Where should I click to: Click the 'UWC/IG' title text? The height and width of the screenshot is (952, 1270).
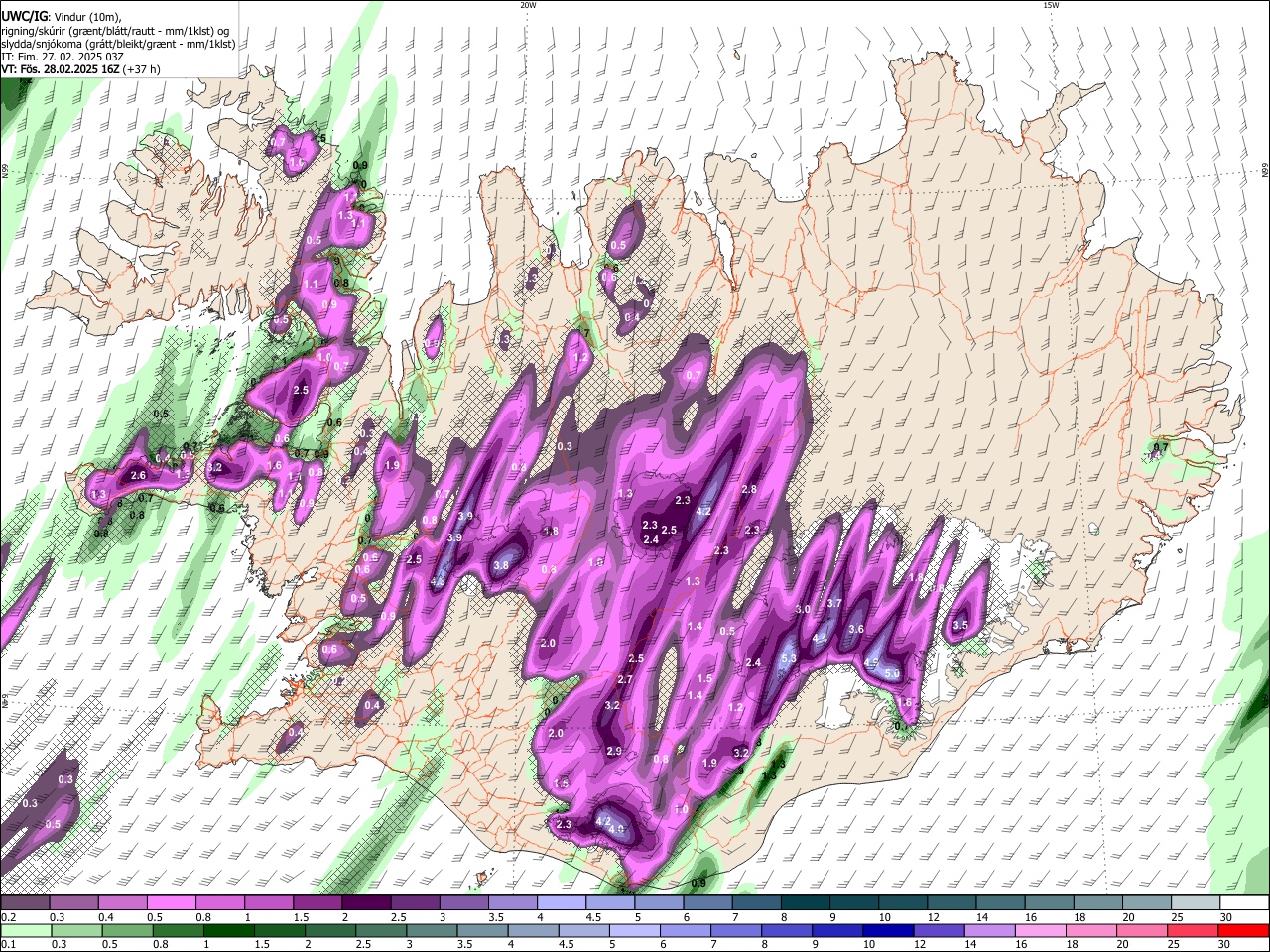coord(24,17)
